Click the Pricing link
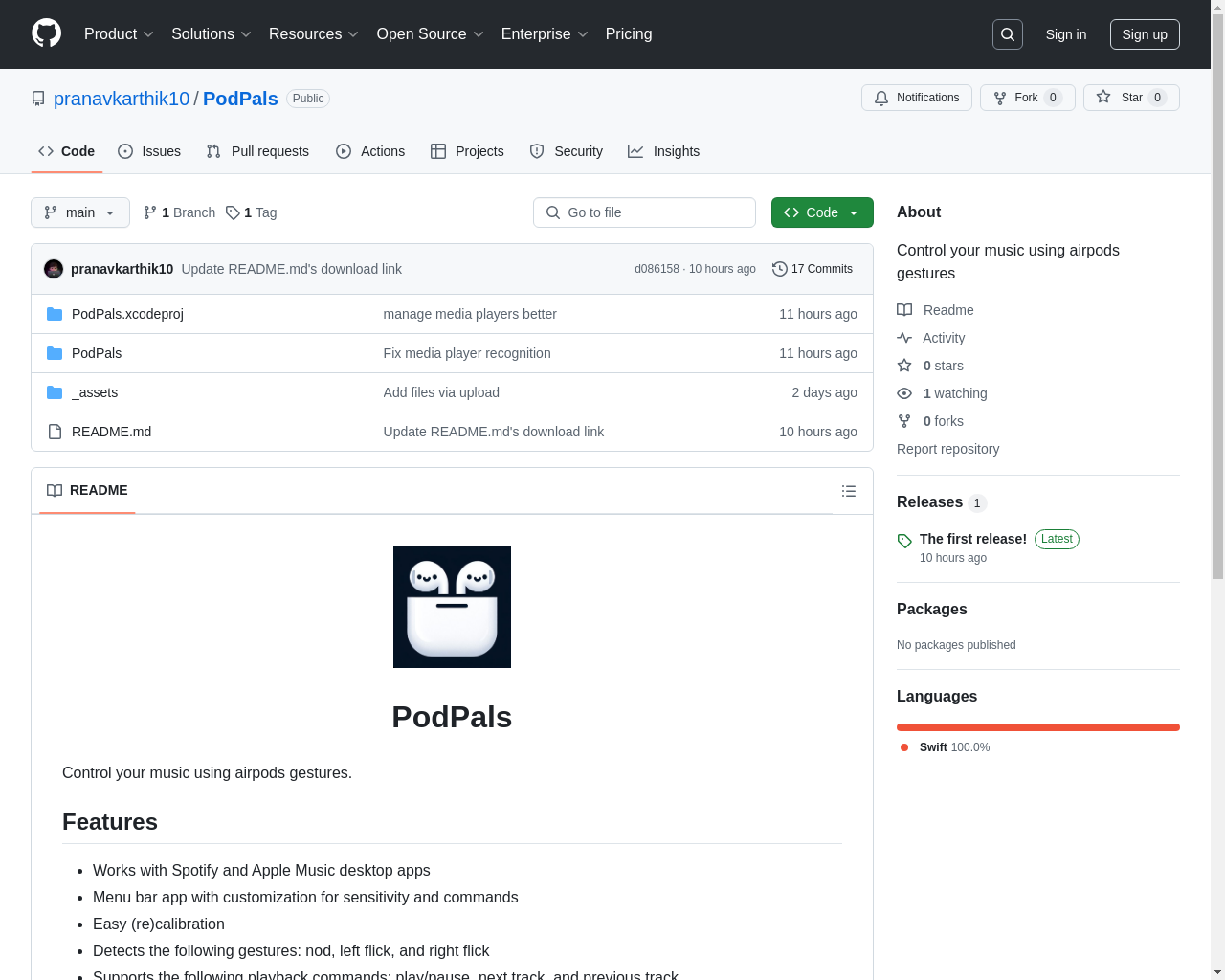The width and height of the screenshot is (1225, 980). pos(629,34)
